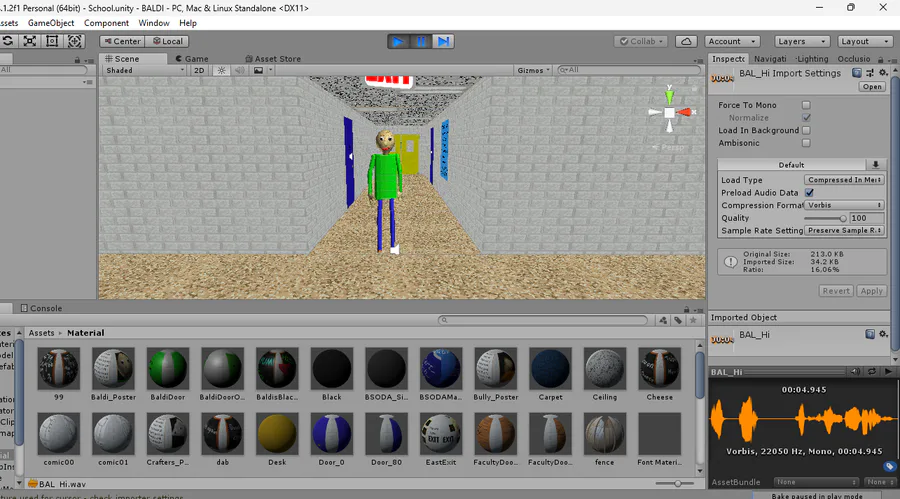900x499 pixels.
Task: Click the preset icon in Import Settings header
Action: [x=870, y=73]
